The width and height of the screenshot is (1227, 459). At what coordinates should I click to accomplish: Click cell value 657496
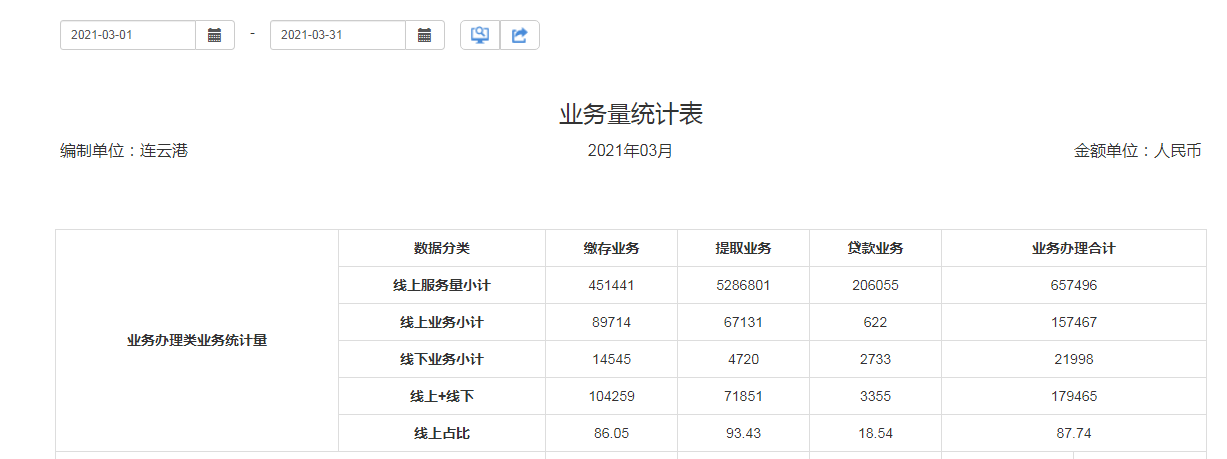pyautogui.click(x=1074, y=285)
